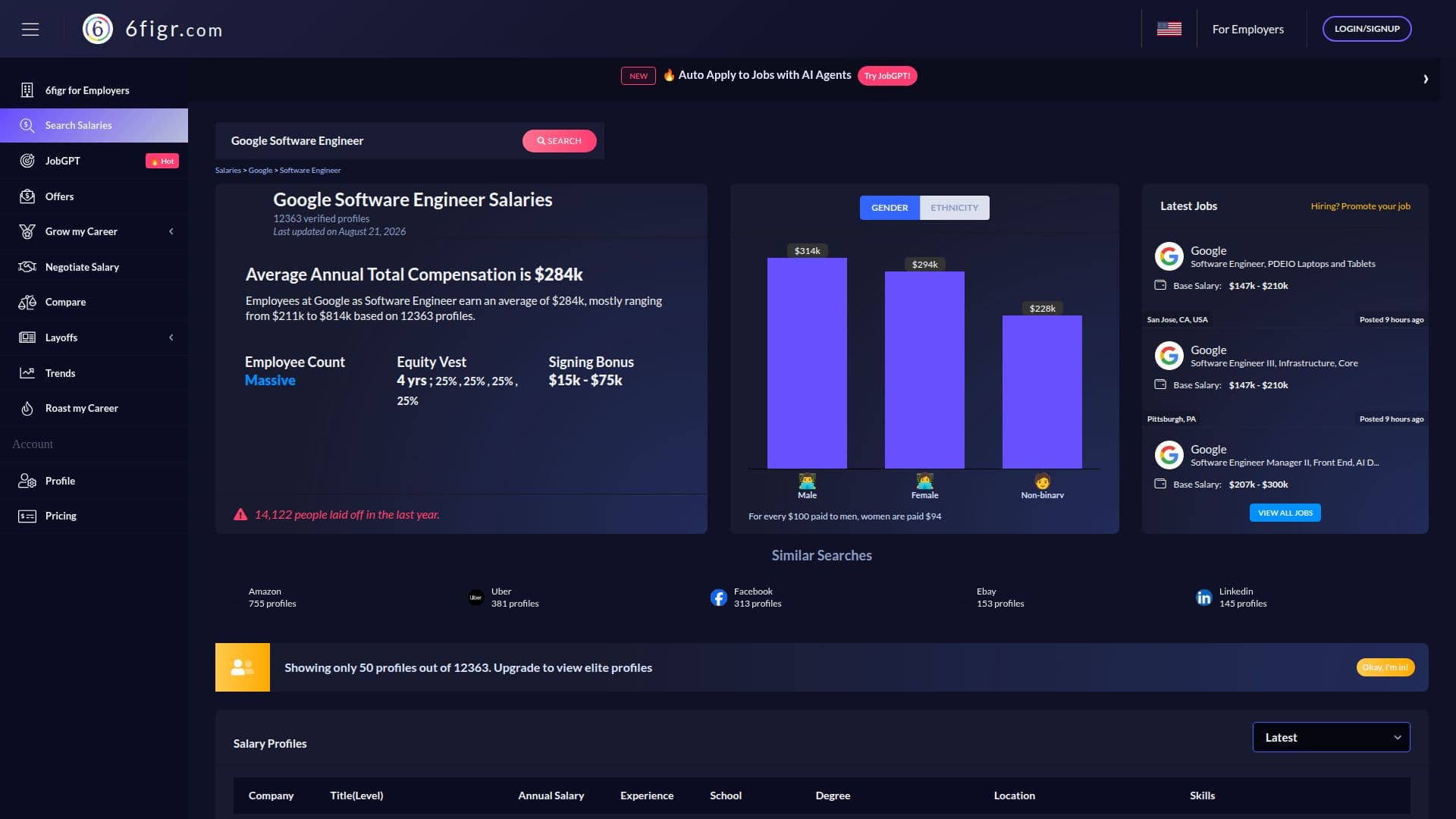
Task: Click the JobGPT target icon
Action: [x=27, y=161]
